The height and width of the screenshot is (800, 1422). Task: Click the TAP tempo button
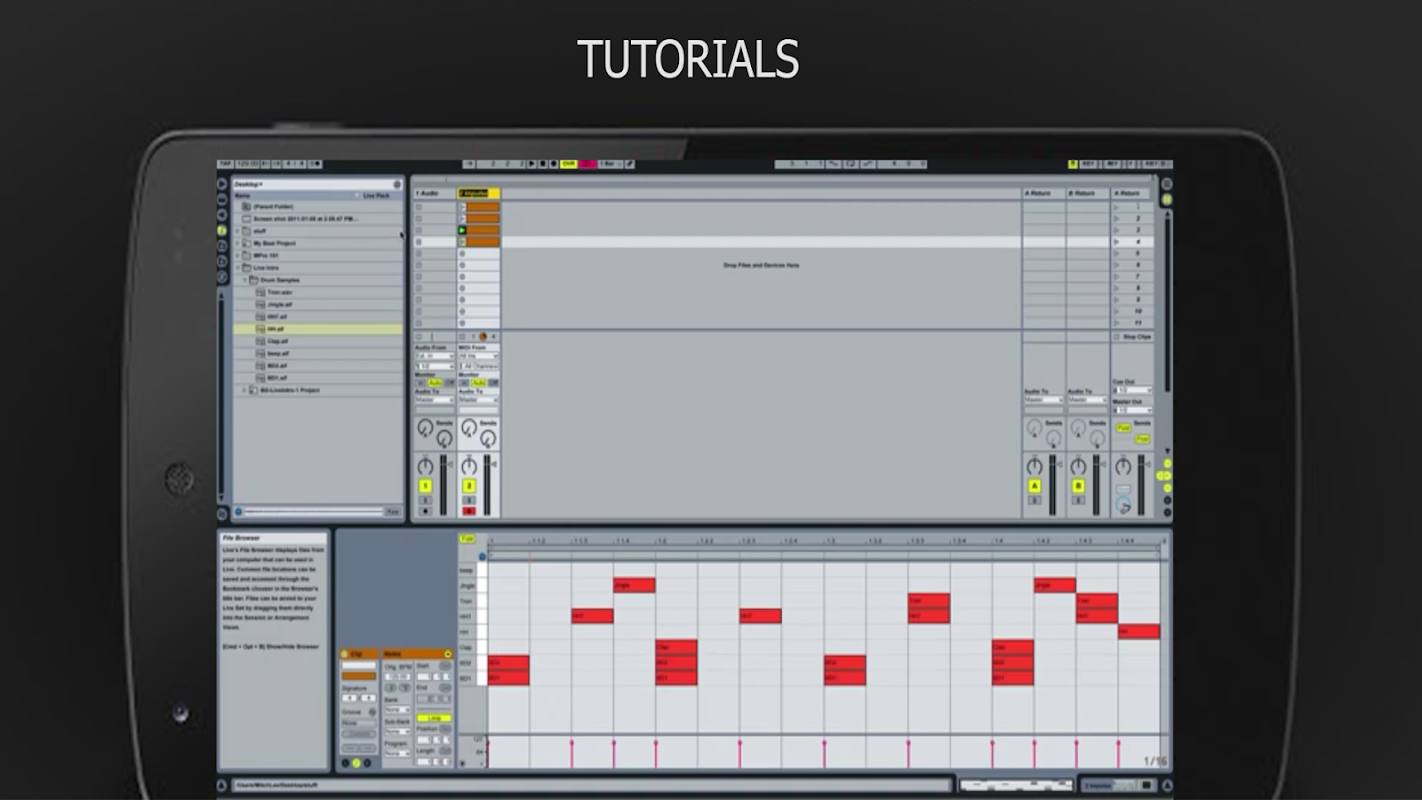tap(225, 164)
